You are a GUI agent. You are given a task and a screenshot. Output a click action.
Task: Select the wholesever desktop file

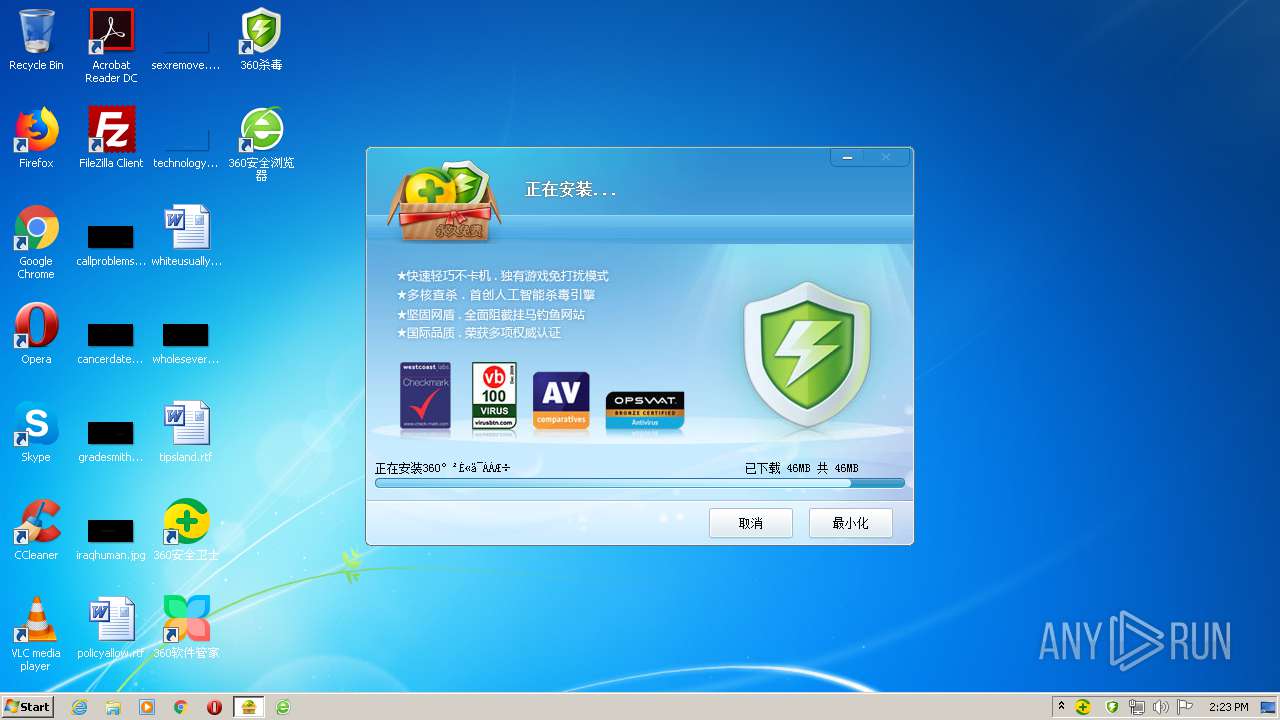[186, 343]
